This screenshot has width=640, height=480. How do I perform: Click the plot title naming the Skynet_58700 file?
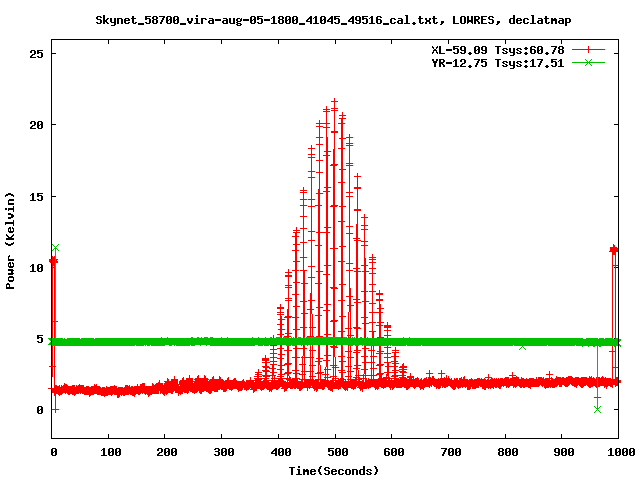tap(333, 20)
